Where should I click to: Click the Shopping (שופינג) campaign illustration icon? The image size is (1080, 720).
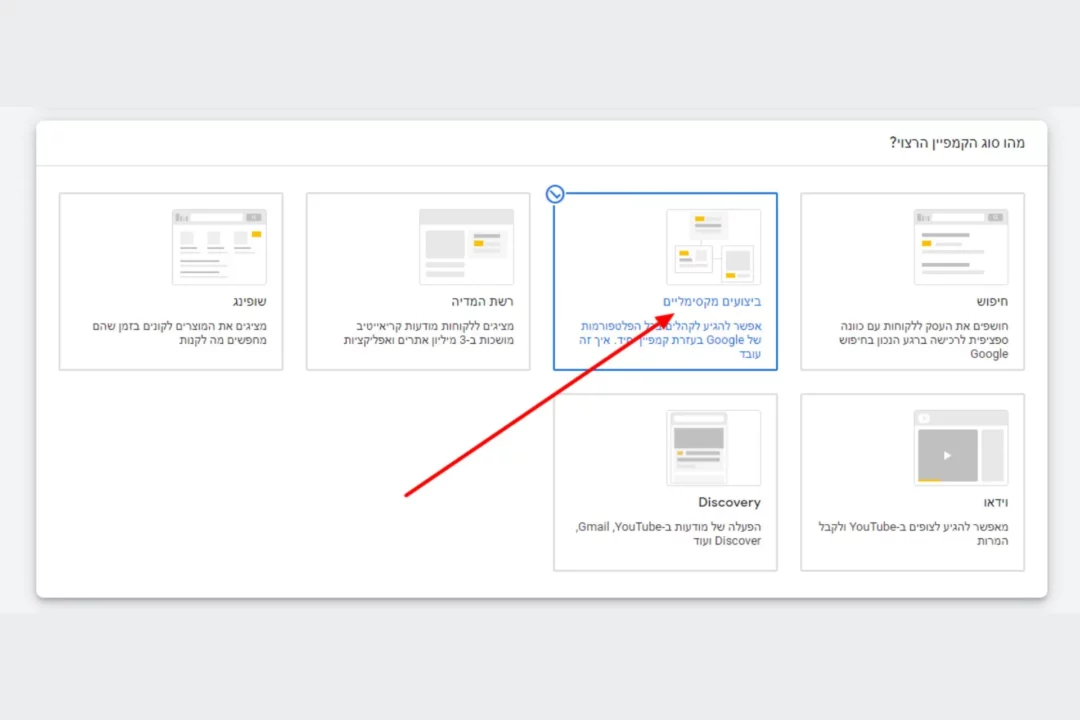tap(219, 246)
